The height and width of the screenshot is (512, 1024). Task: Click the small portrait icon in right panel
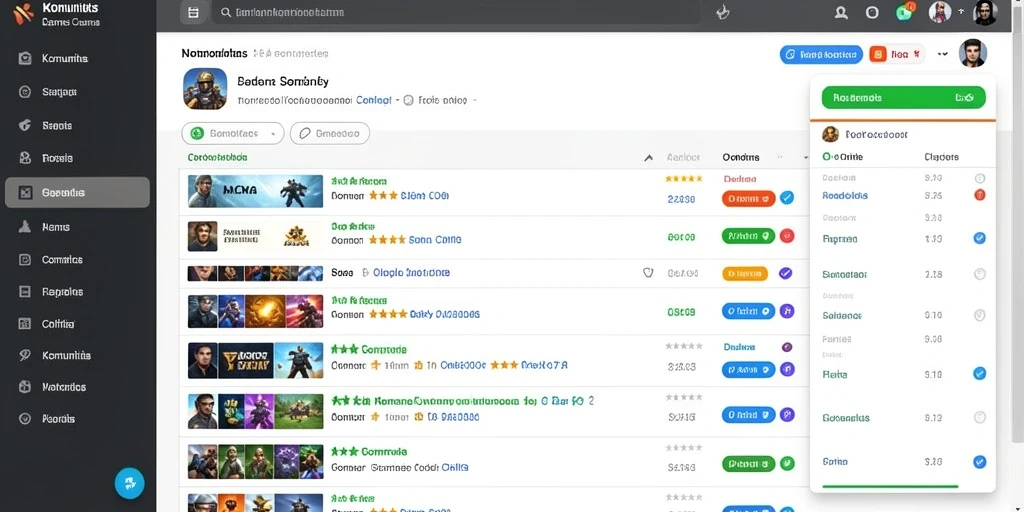click(830, 135)
